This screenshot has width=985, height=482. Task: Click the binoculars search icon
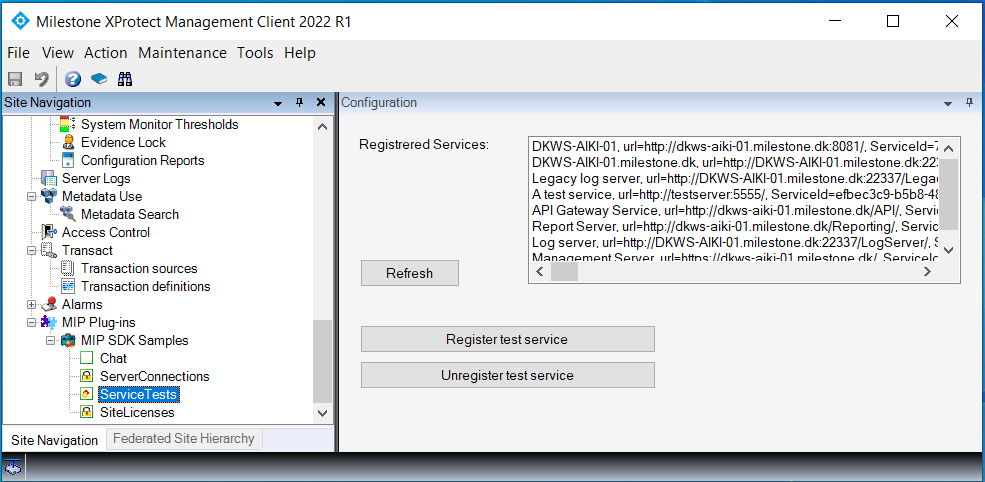[125, 79]
